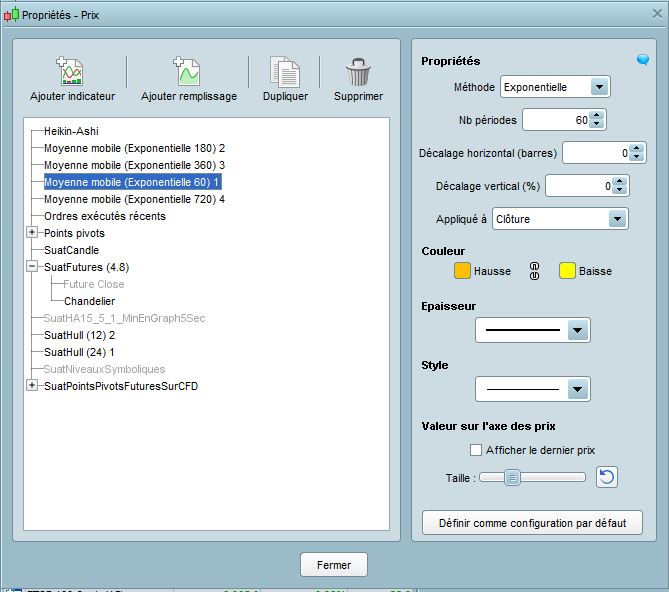This screenshot has width=669, height=592.
Task: Click the Ajouter indicateur icon
Action: pos(70,72)
